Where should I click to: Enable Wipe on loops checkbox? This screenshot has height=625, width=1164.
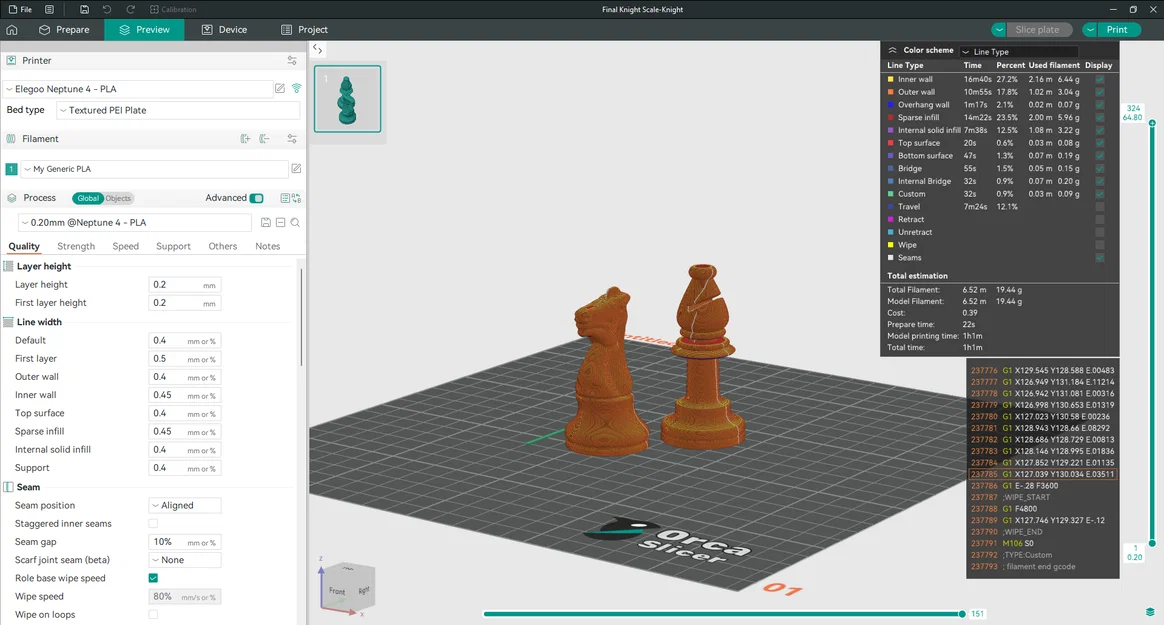[153, 615]
